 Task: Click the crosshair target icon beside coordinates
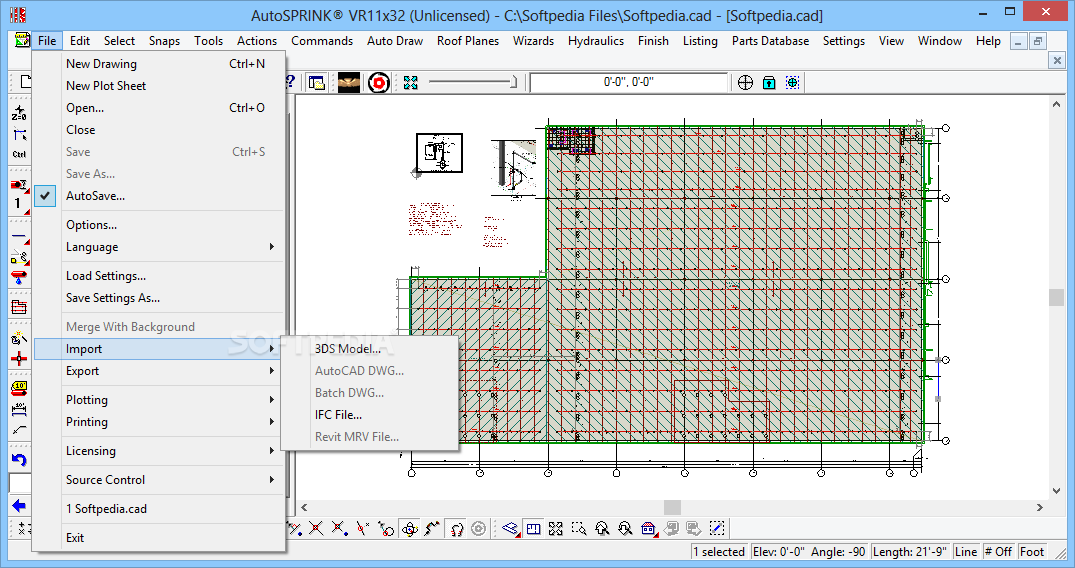[x=745, y=83]
